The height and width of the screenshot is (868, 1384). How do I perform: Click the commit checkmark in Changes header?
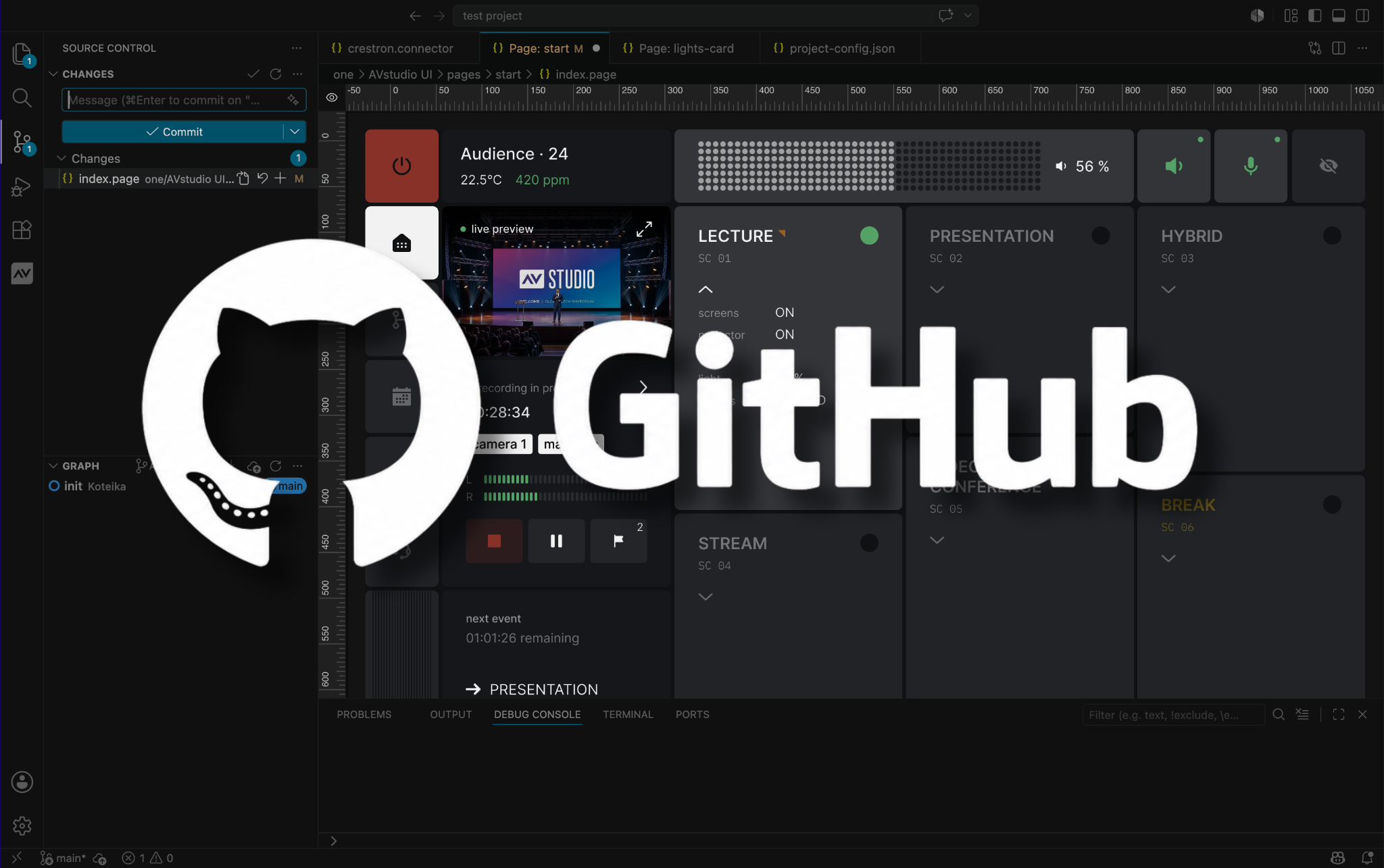click(253, 74)
